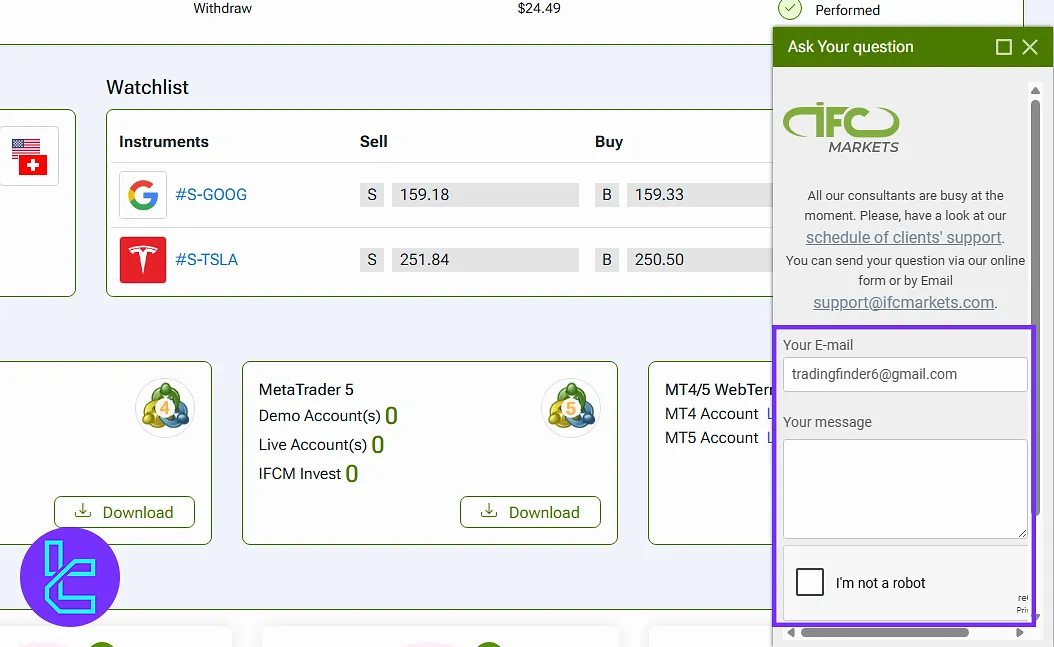
Task: Open the #S-TSLA instrument link
Action: 206,260
